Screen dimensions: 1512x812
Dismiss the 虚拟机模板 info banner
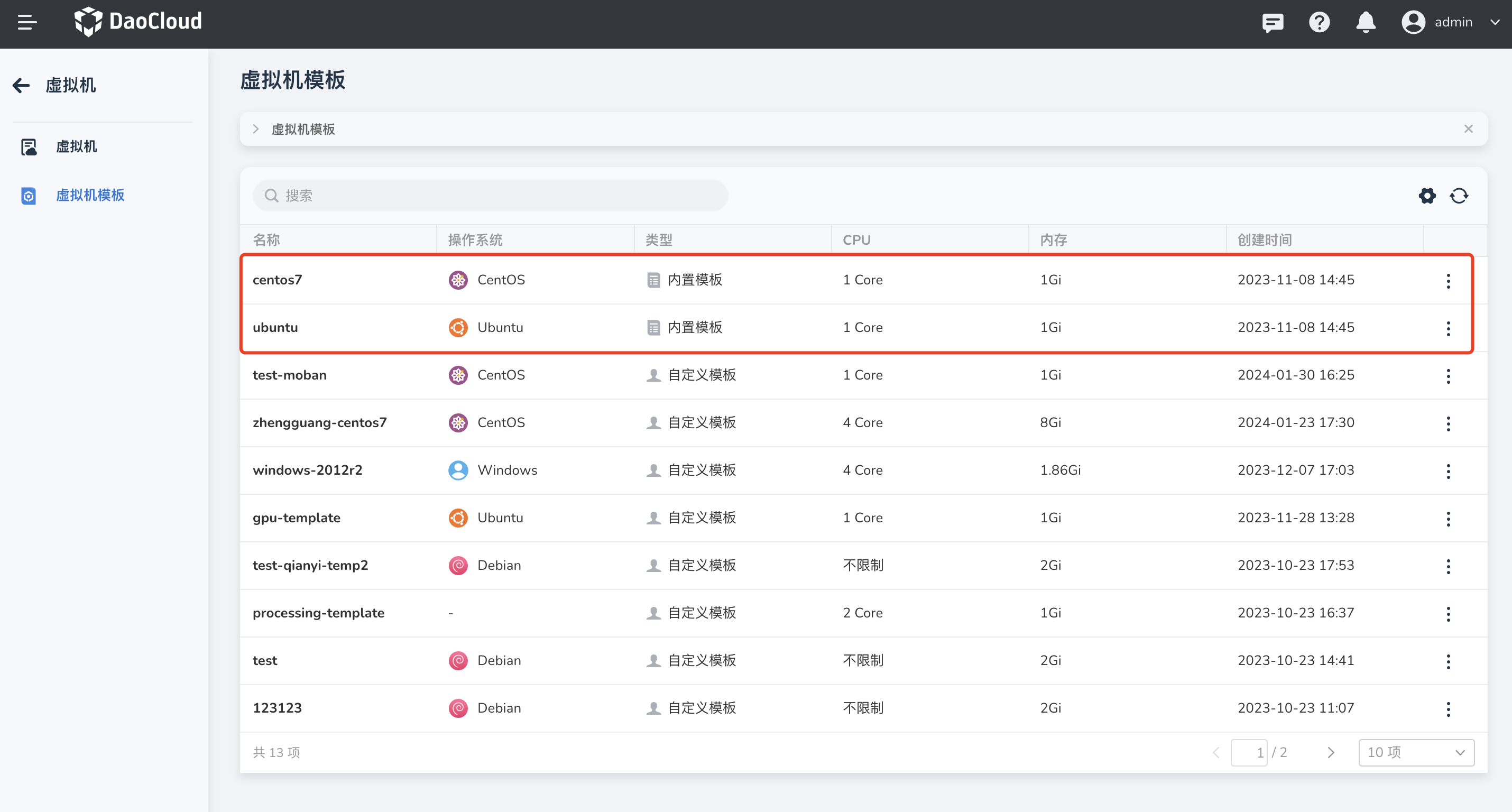pos(1468,129)
